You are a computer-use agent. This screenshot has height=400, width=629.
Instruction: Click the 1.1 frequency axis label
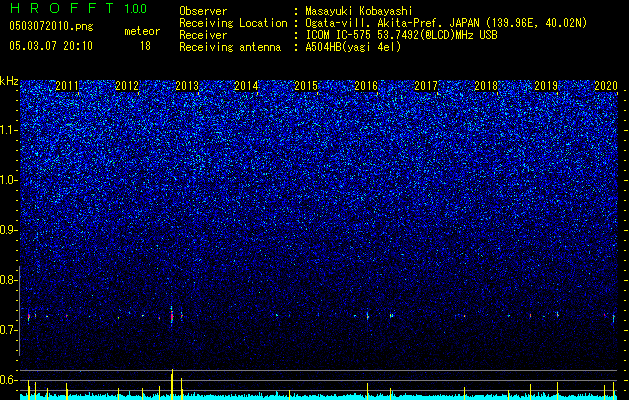tap(9, 130)
